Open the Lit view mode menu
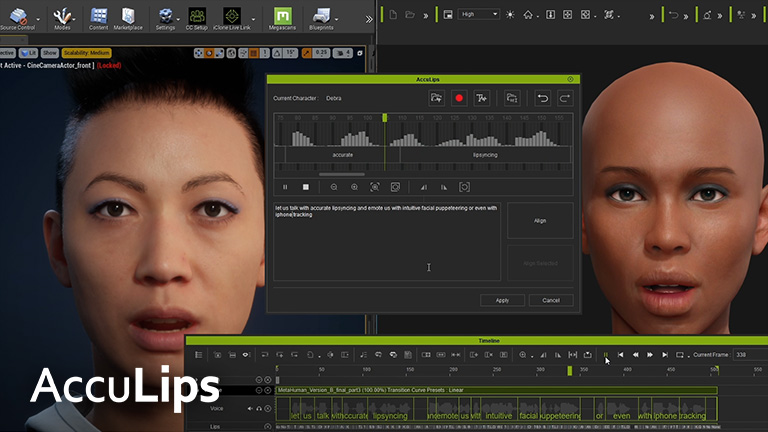The width and height of the screenshot is (768, 432). (x=28, y=53)
